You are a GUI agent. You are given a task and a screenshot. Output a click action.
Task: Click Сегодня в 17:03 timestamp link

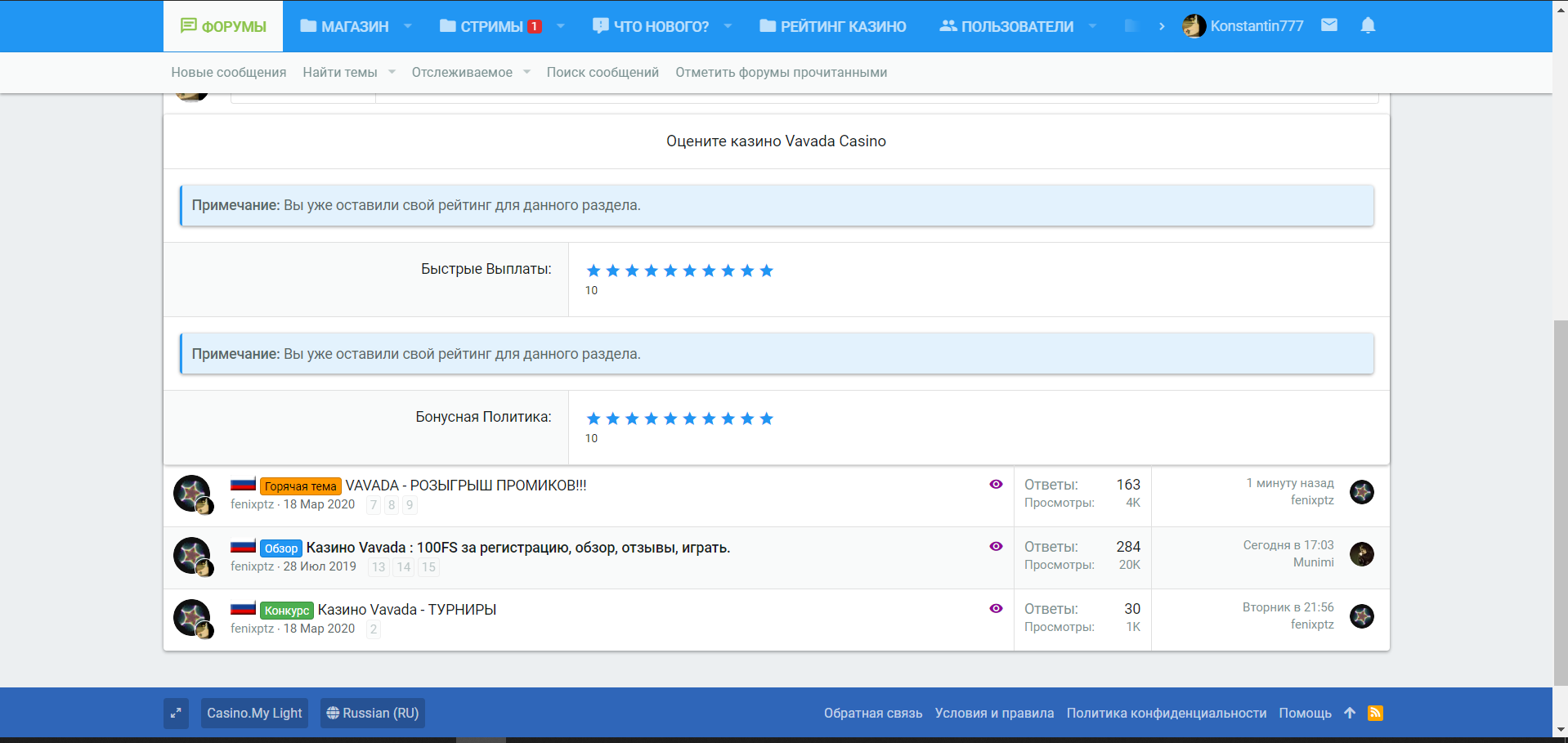1288,545
